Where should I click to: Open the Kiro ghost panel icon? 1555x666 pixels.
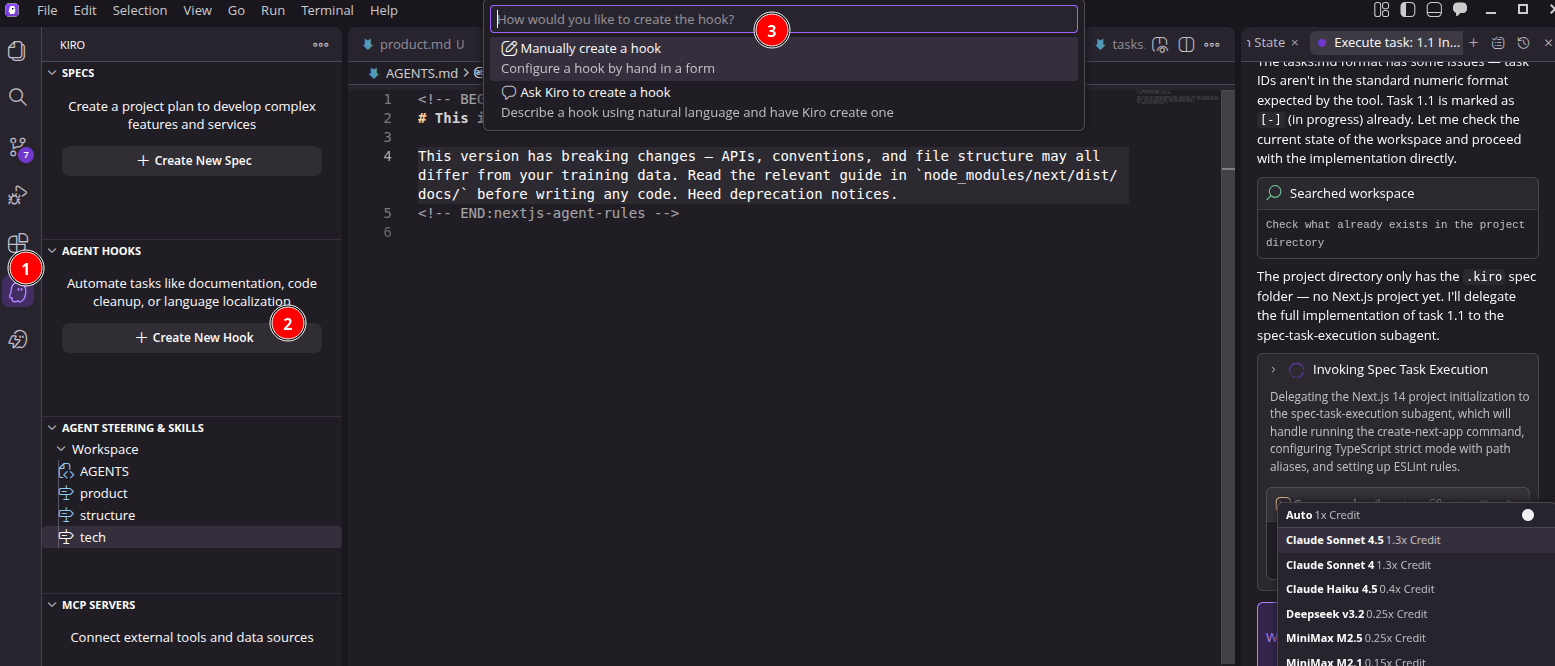(17, 293)
